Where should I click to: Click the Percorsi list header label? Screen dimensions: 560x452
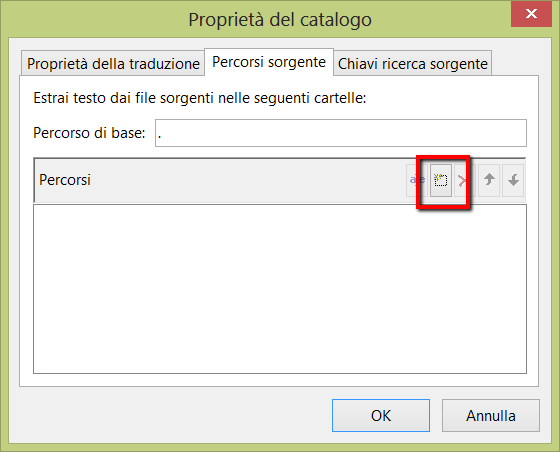pos(65,180)
